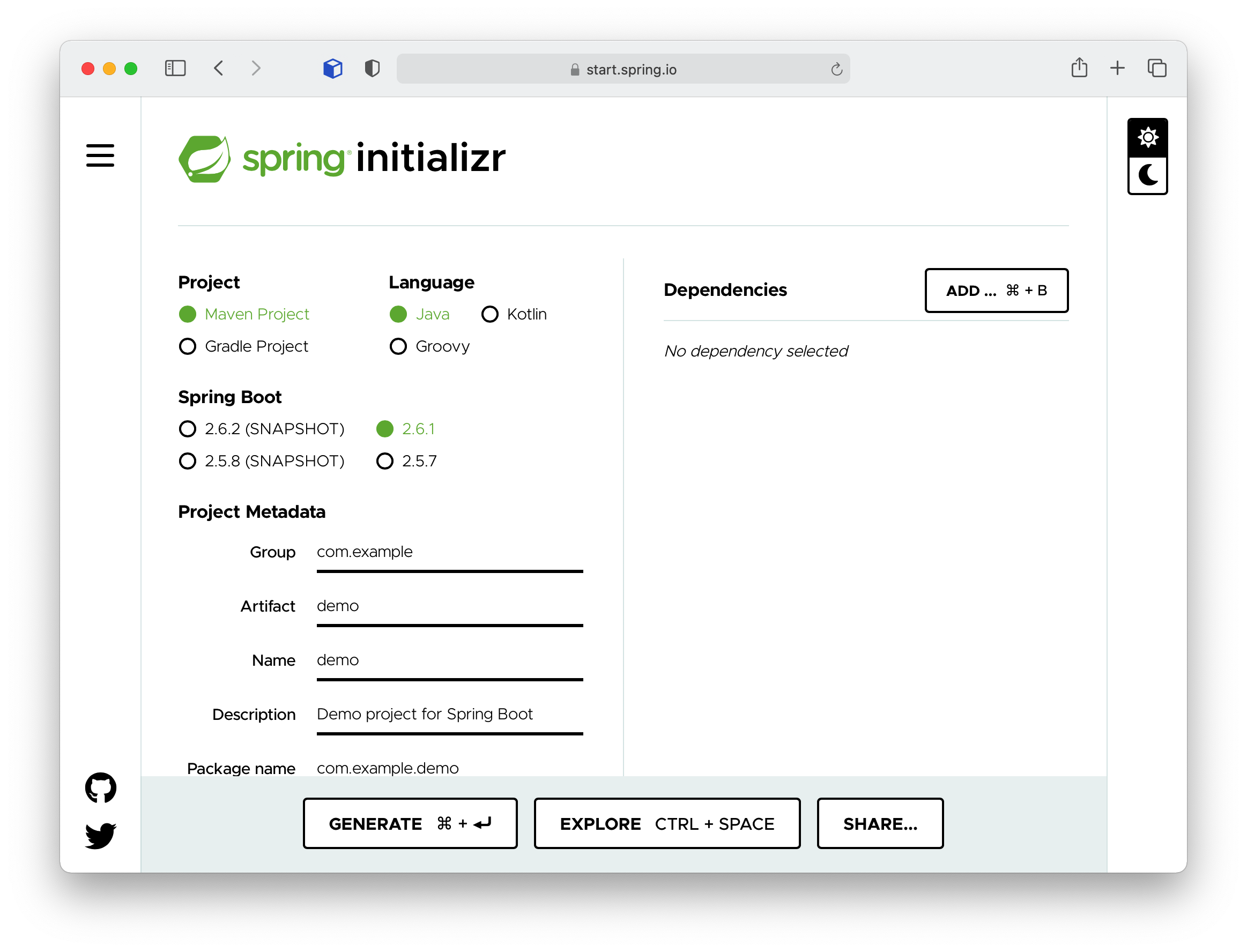Choose Kotlin as the language
Screen dimensions: 1247x952
pos(489,314)
